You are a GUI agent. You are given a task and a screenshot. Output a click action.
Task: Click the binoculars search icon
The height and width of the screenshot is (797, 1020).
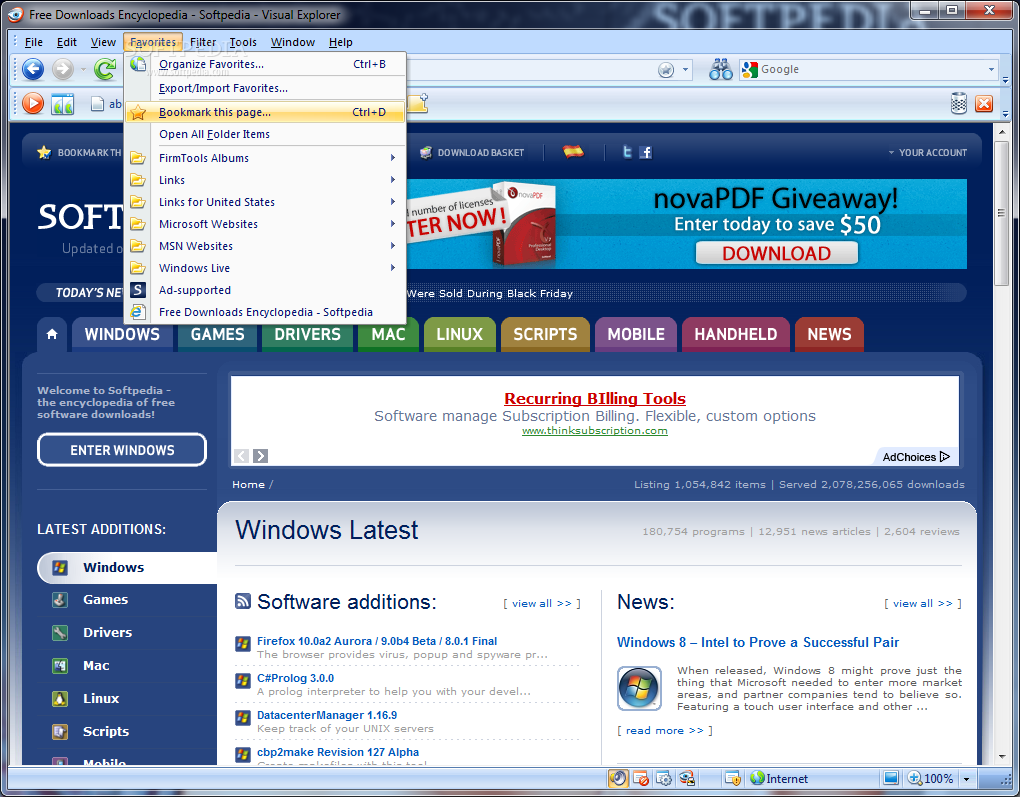[721, 69]
